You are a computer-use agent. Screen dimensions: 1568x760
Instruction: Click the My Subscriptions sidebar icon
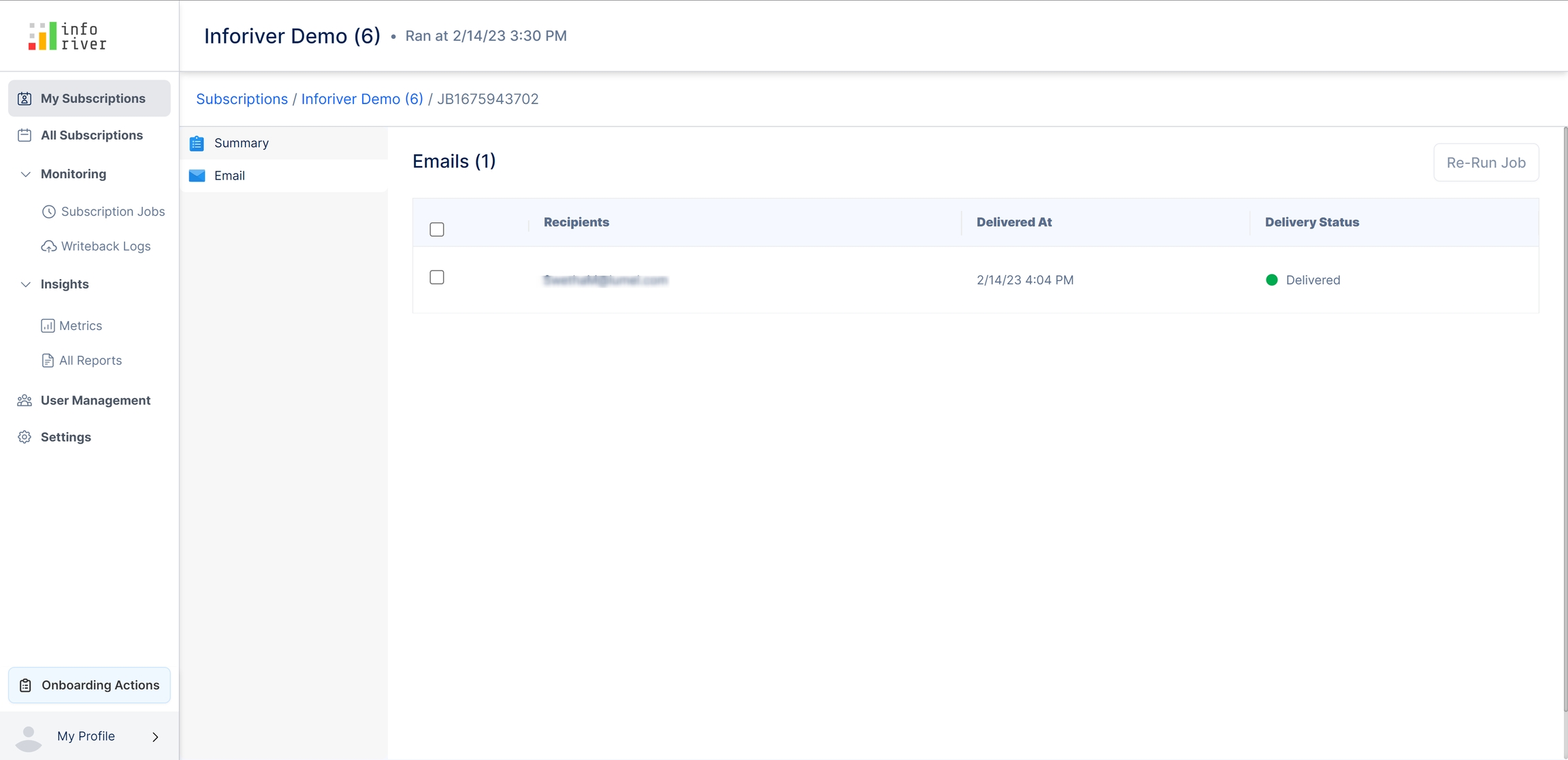point(24,99)
